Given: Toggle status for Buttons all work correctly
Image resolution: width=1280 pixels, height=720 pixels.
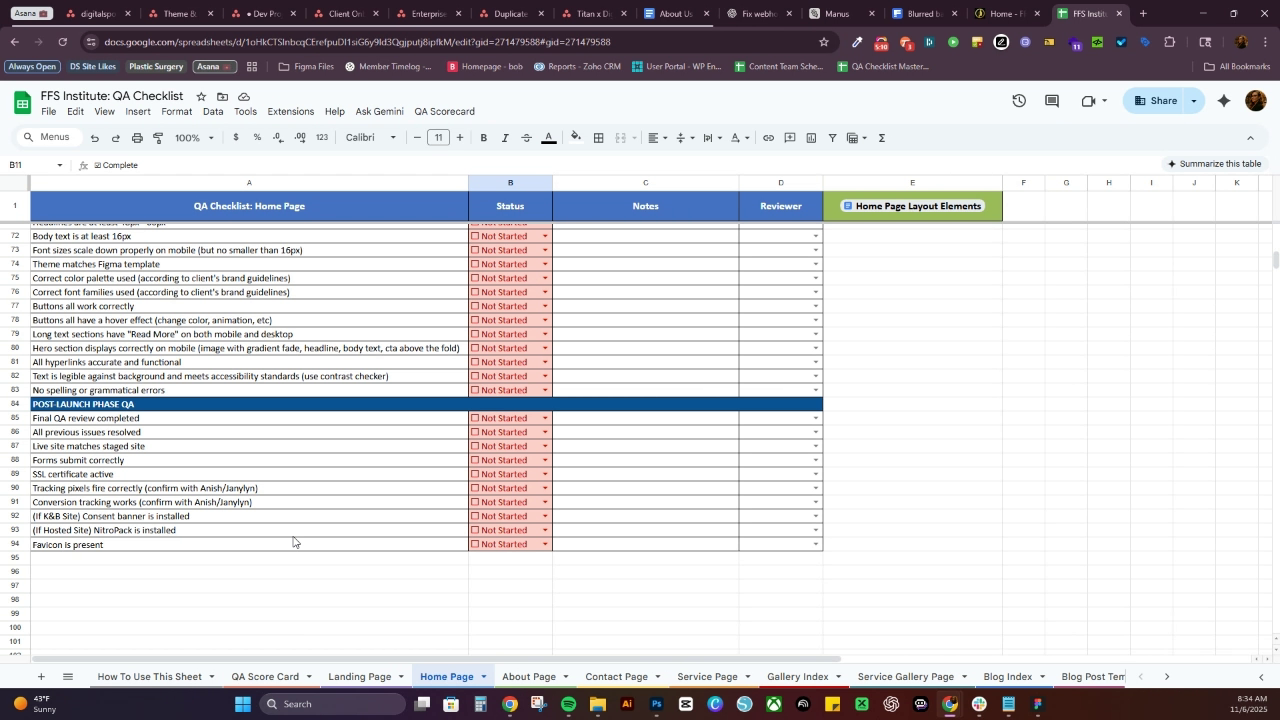Looking at the screenshot, I should pyautogui.click(x=476, y=307).
